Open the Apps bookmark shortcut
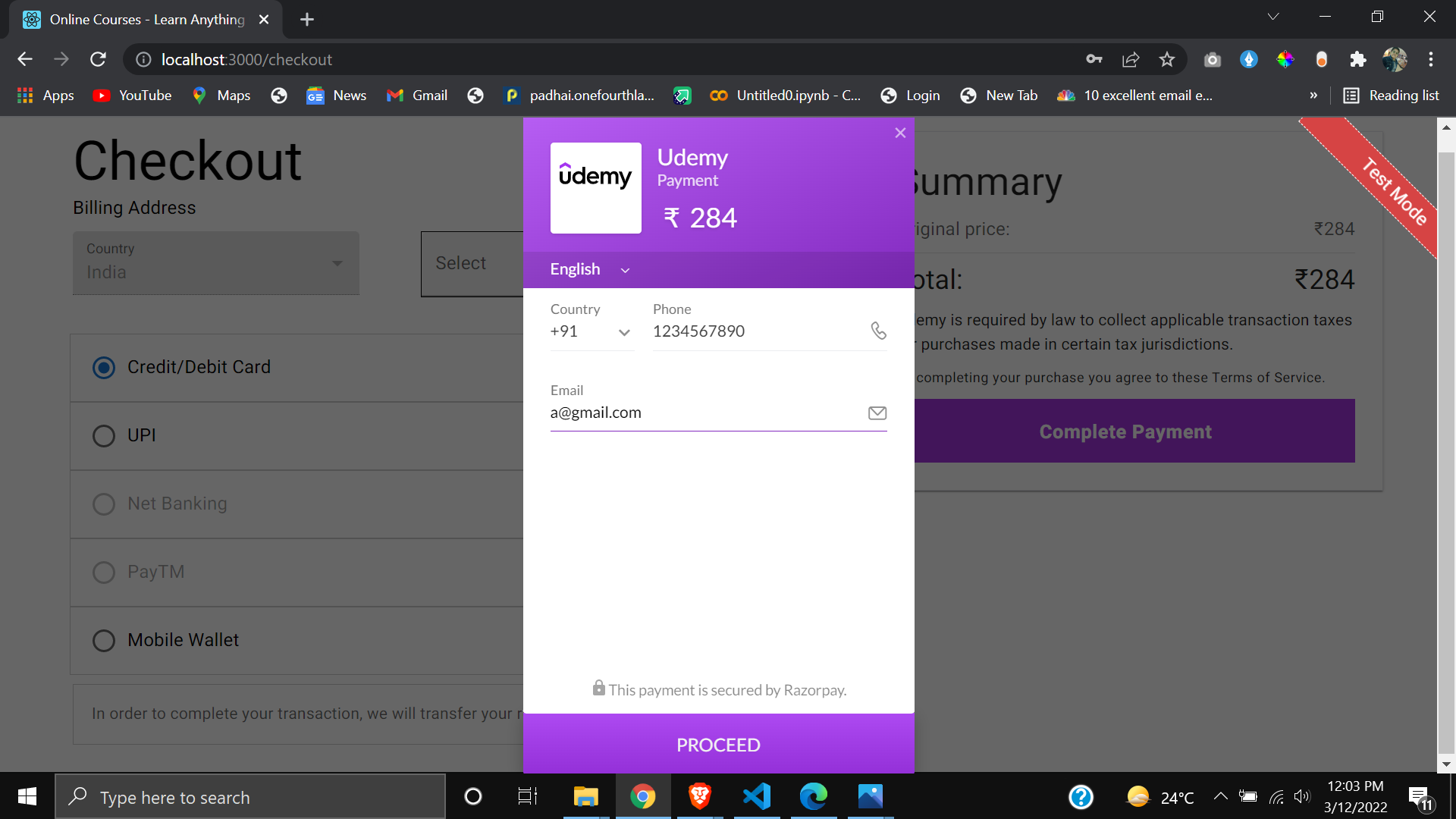The width and height of the screenshot is (1456, 819). click(45, 96)
